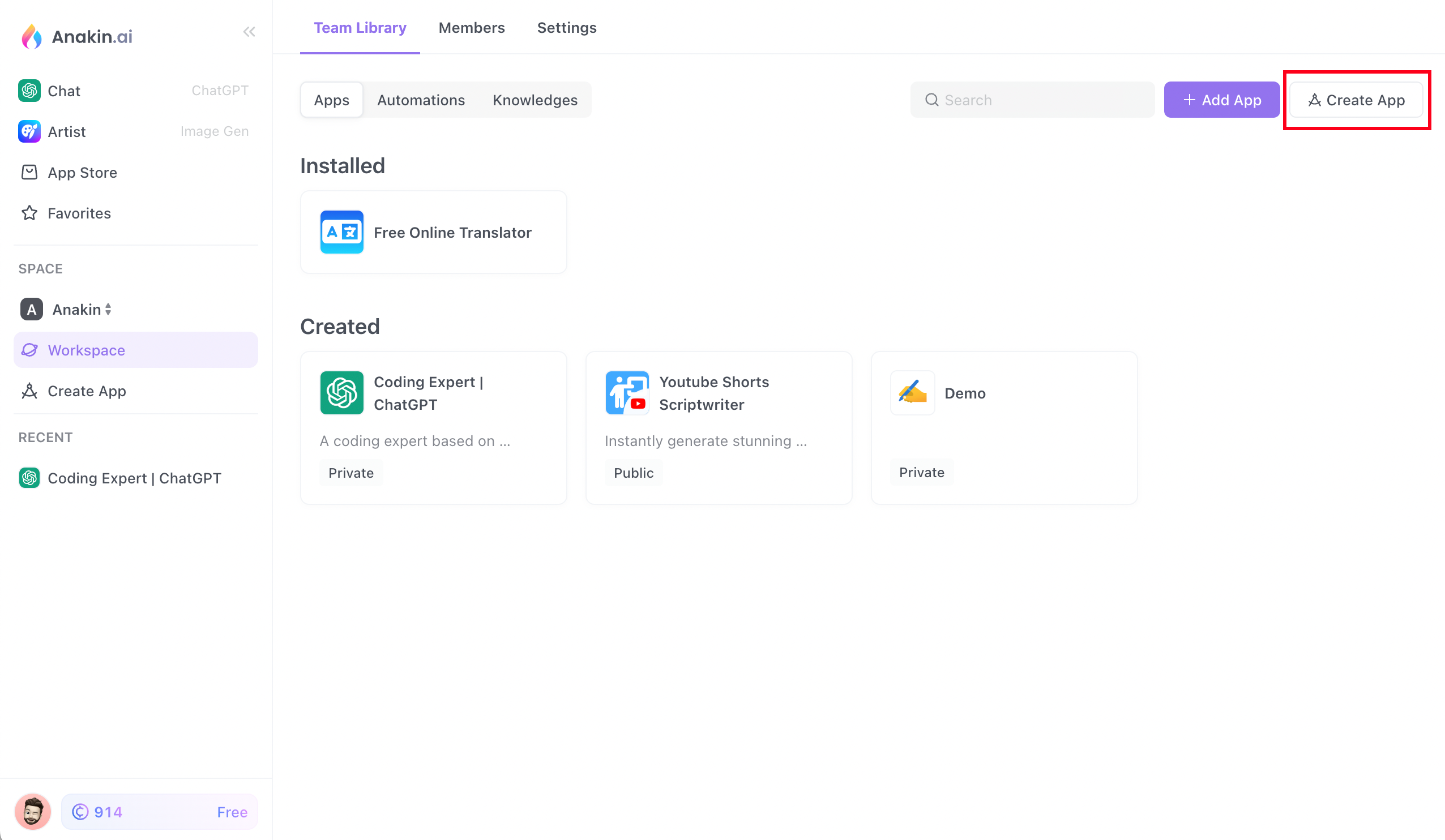Open the Artist image generator icon
The height and width of the screenshot is (840, 1445).
tap(29, 131)
